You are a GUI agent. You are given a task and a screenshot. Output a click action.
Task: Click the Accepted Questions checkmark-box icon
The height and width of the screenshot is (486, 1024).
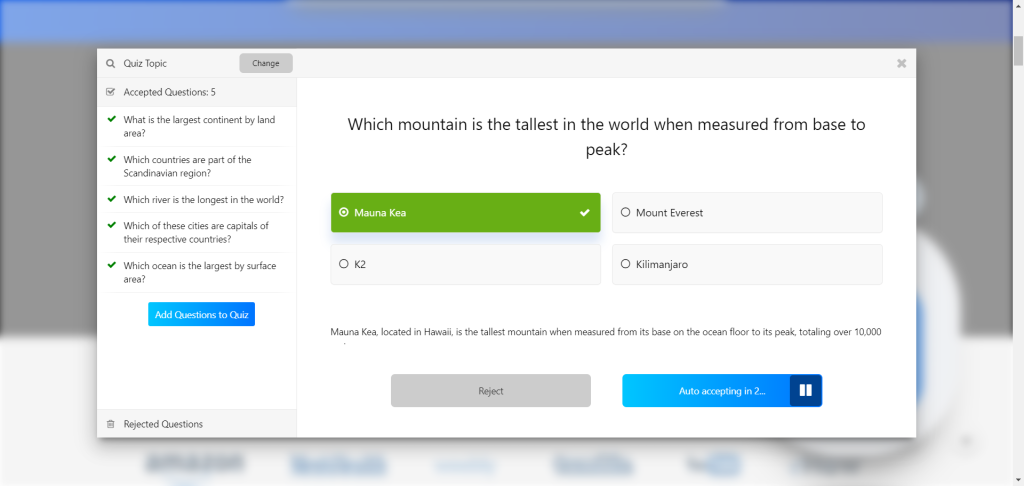click(111, 92)
